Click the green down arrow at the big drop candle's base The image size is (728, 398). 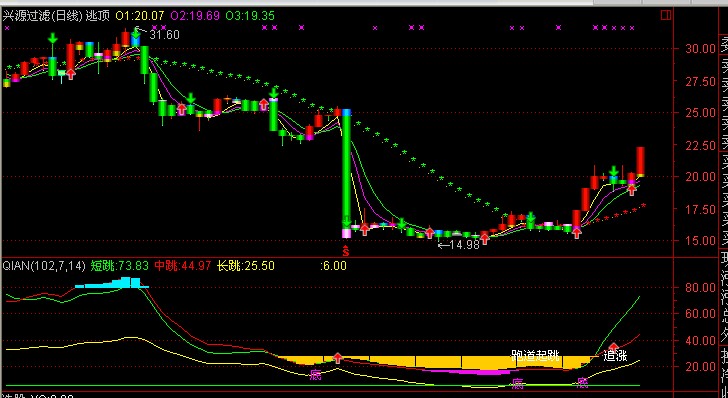tap(346, 221)
